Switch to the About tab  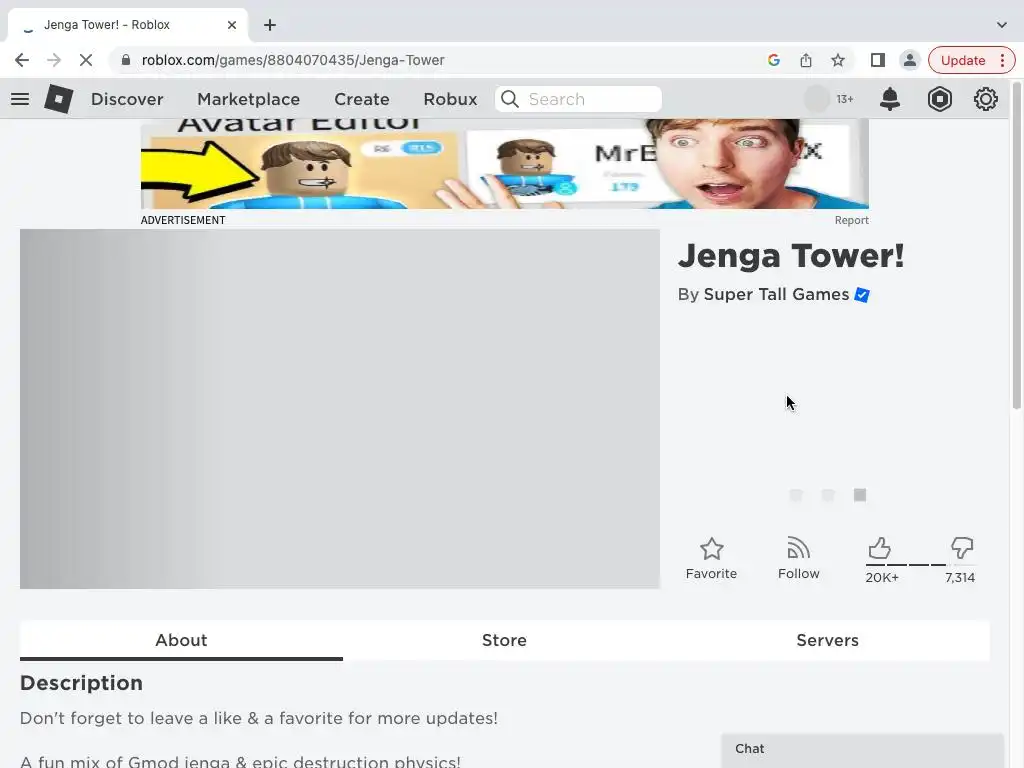(181, 640)
